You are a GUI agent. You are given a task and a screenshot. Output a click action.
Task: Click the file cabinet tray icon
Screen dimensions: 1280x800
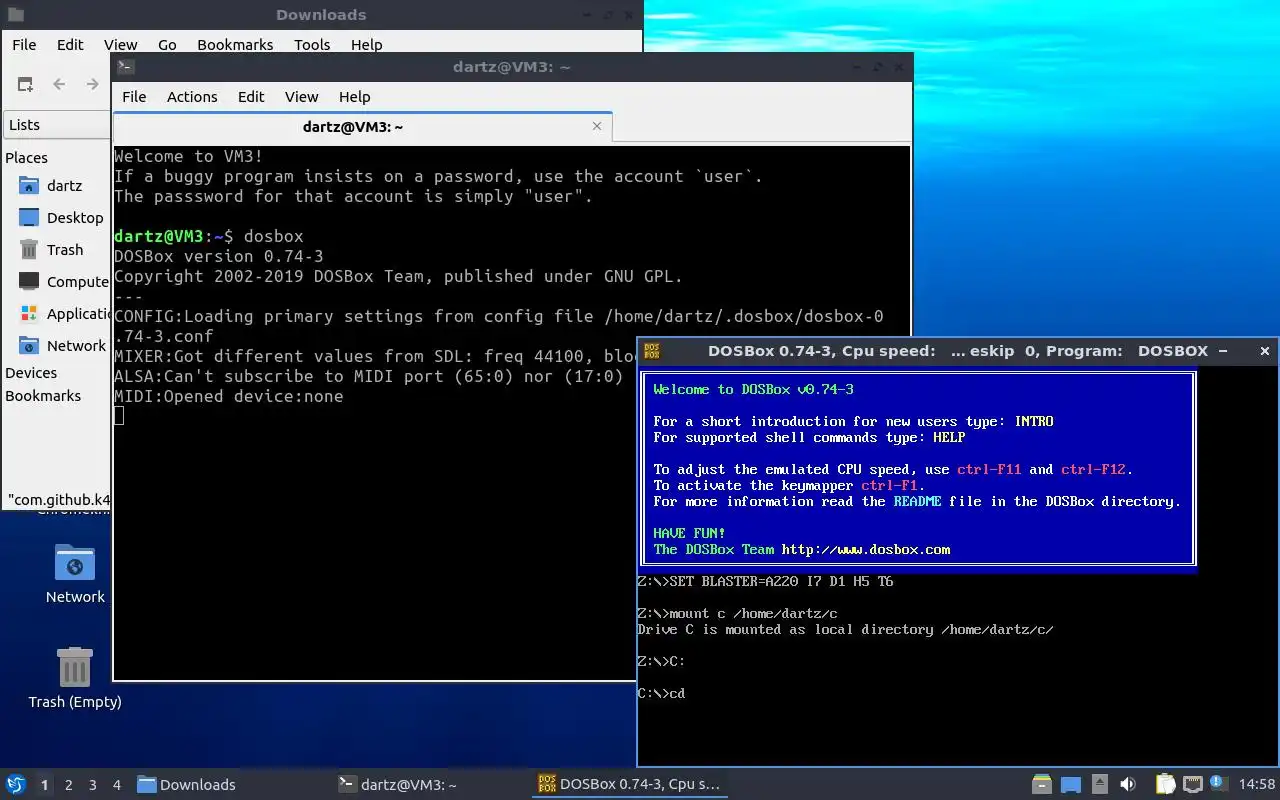[1042, 784]
